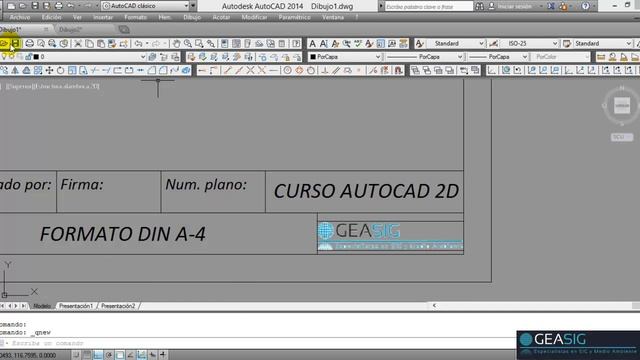
Task: Toggle the layer on/off lightbulb icon
Action: click(x=4, y=57)
